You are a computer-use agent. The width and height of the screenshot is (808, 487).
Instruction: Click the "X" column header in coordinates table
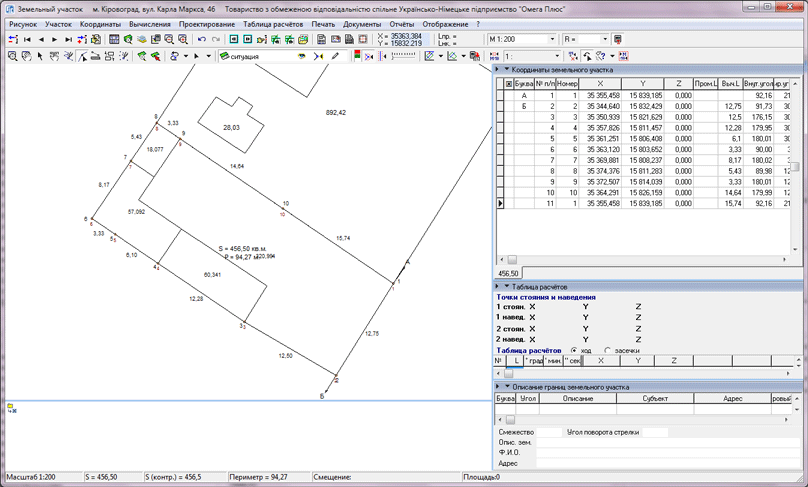(600, 84)
